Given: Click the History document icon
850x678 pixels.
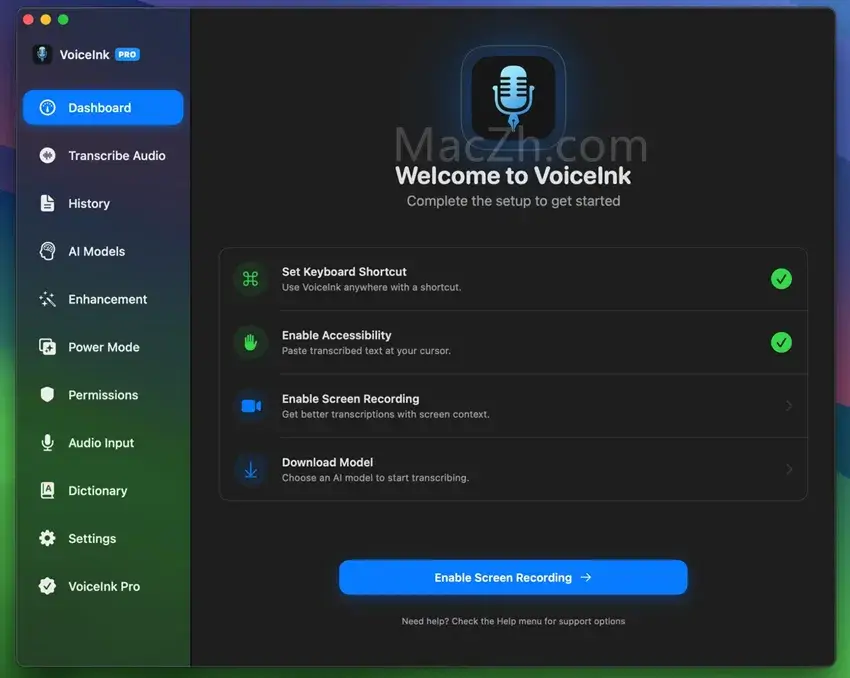Looking at the screenshot, I should [48, 203].
